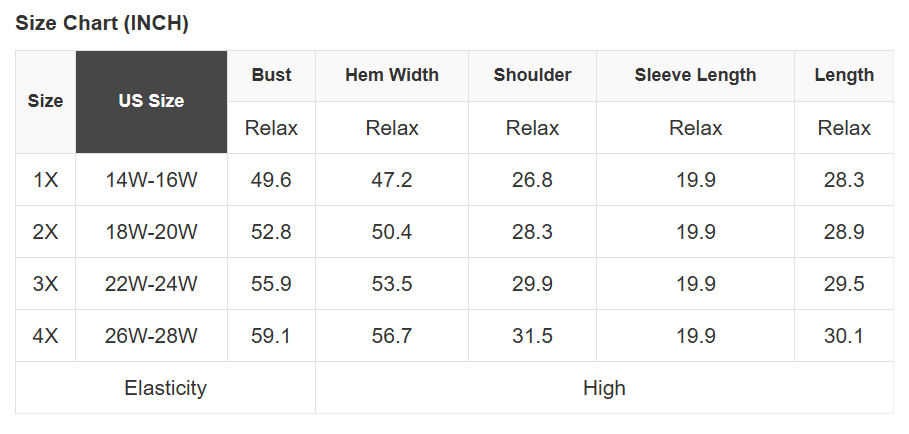
Task: Select the 4X size row label
Action: (x=45, y=336)
